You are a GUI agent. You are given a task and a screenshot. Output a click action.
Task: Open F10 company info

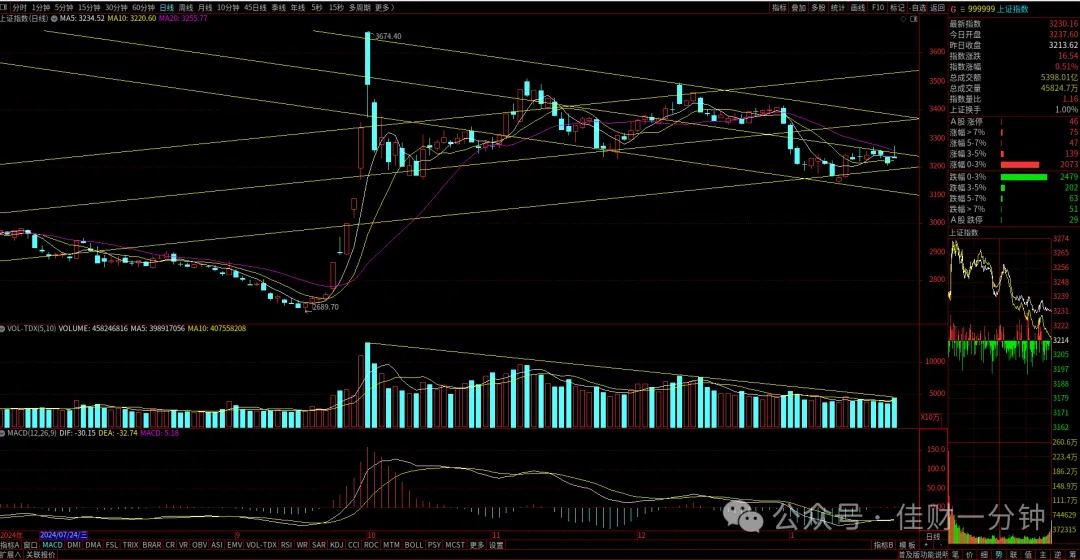click(878, 8)
